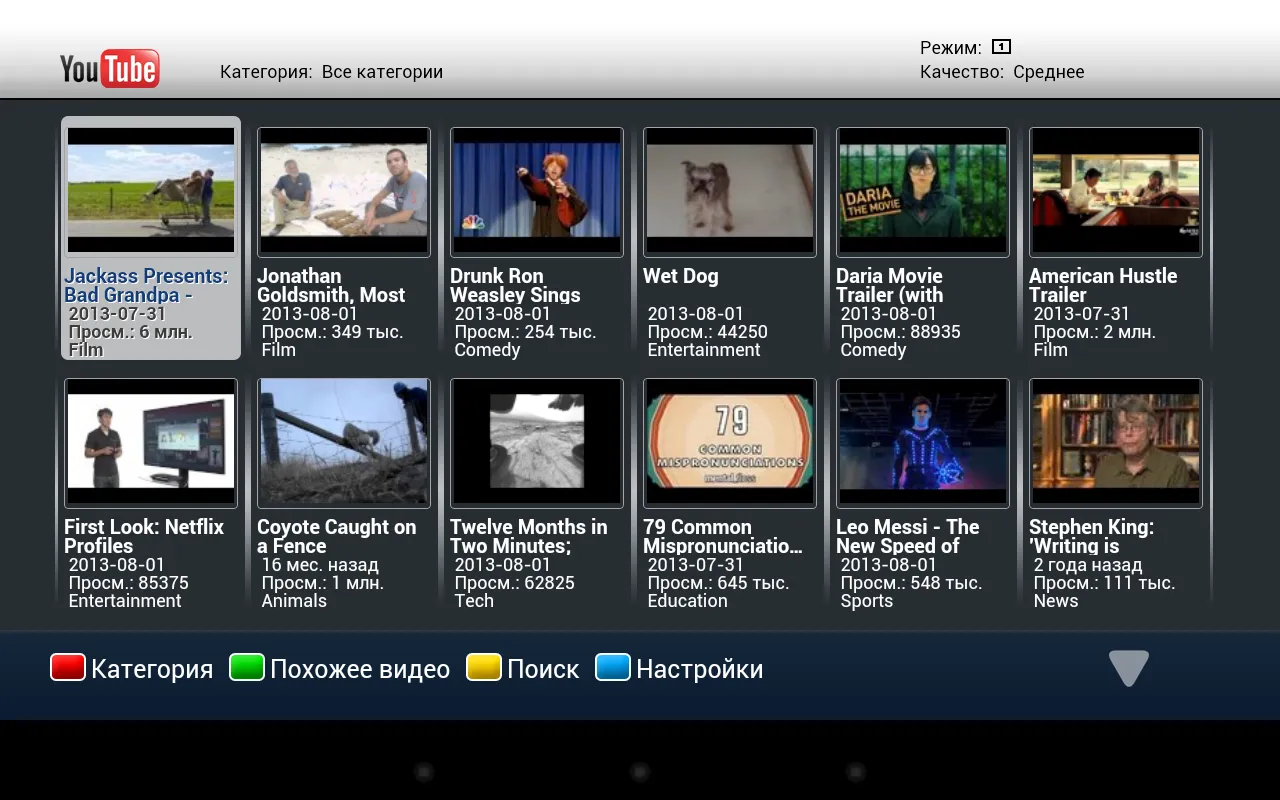Click the "Education" category label
The height and width of the screenshot is (800, 1280).
pos(688,601)
